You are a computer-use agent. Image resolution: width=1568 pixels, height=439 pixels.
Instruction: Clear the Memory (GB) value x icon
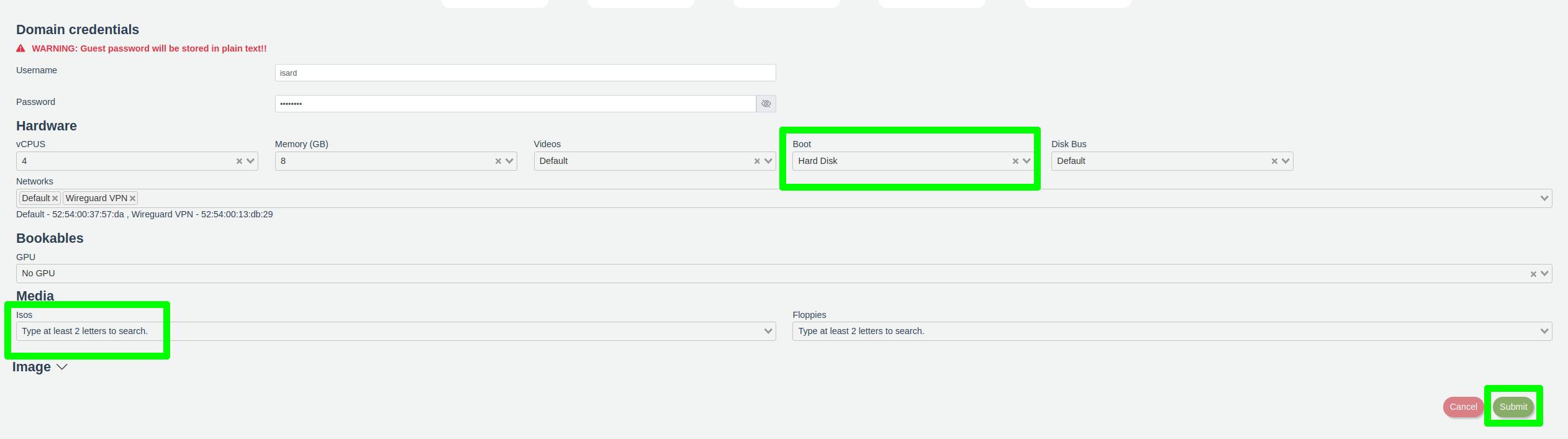(x=498, y=161)
